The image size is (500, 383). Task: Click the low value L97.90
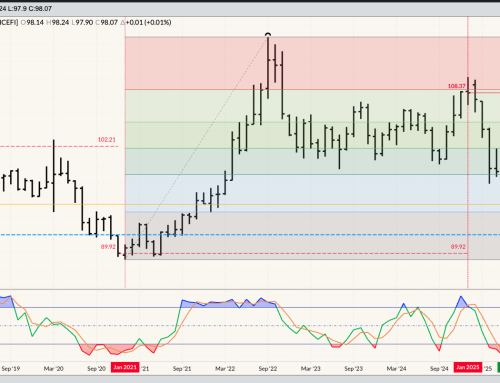(x=82, y=22)
